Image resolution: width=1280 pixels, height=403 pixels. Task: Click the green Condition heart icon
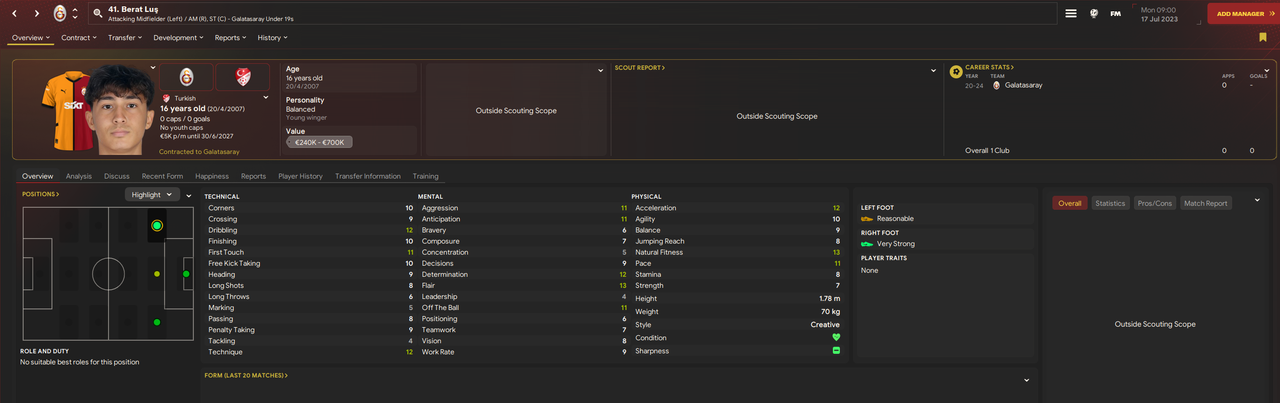[x=836, y=336]
